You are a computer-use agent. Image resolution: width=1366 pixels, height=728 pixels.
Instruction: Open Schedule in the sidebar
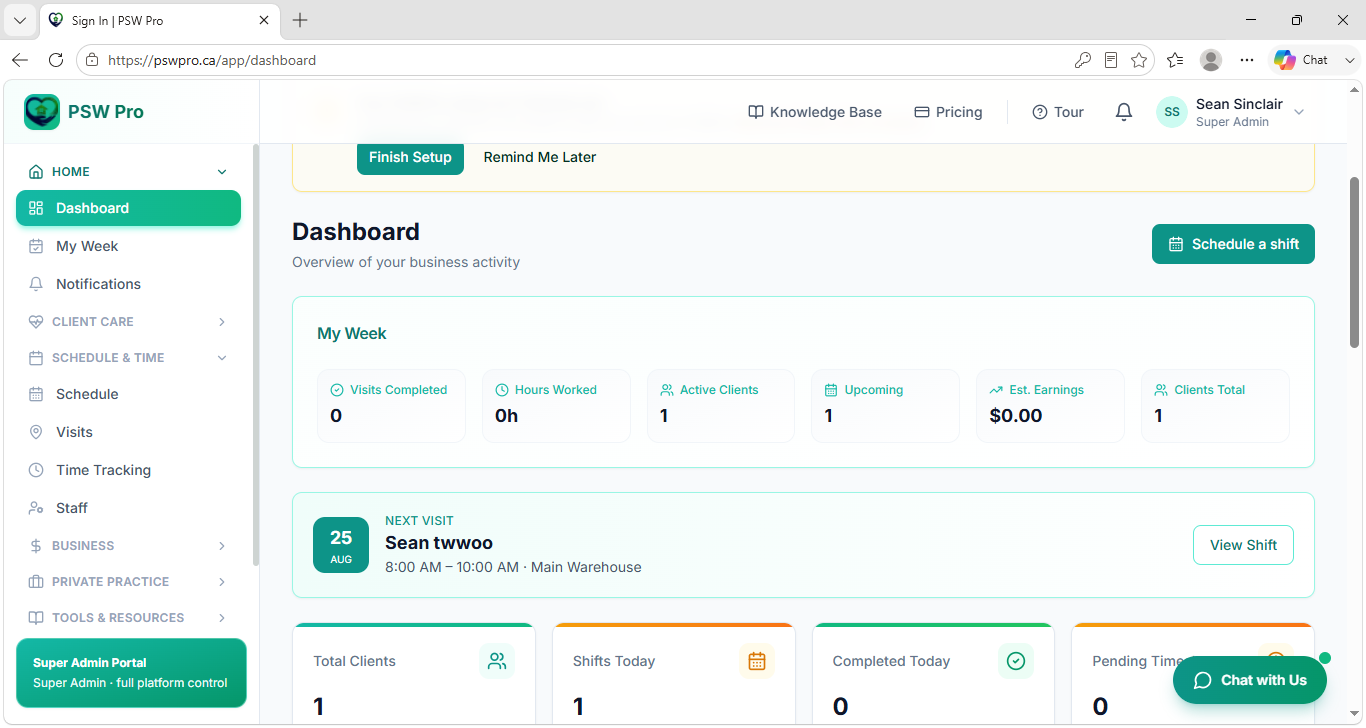tap(128, 394)
